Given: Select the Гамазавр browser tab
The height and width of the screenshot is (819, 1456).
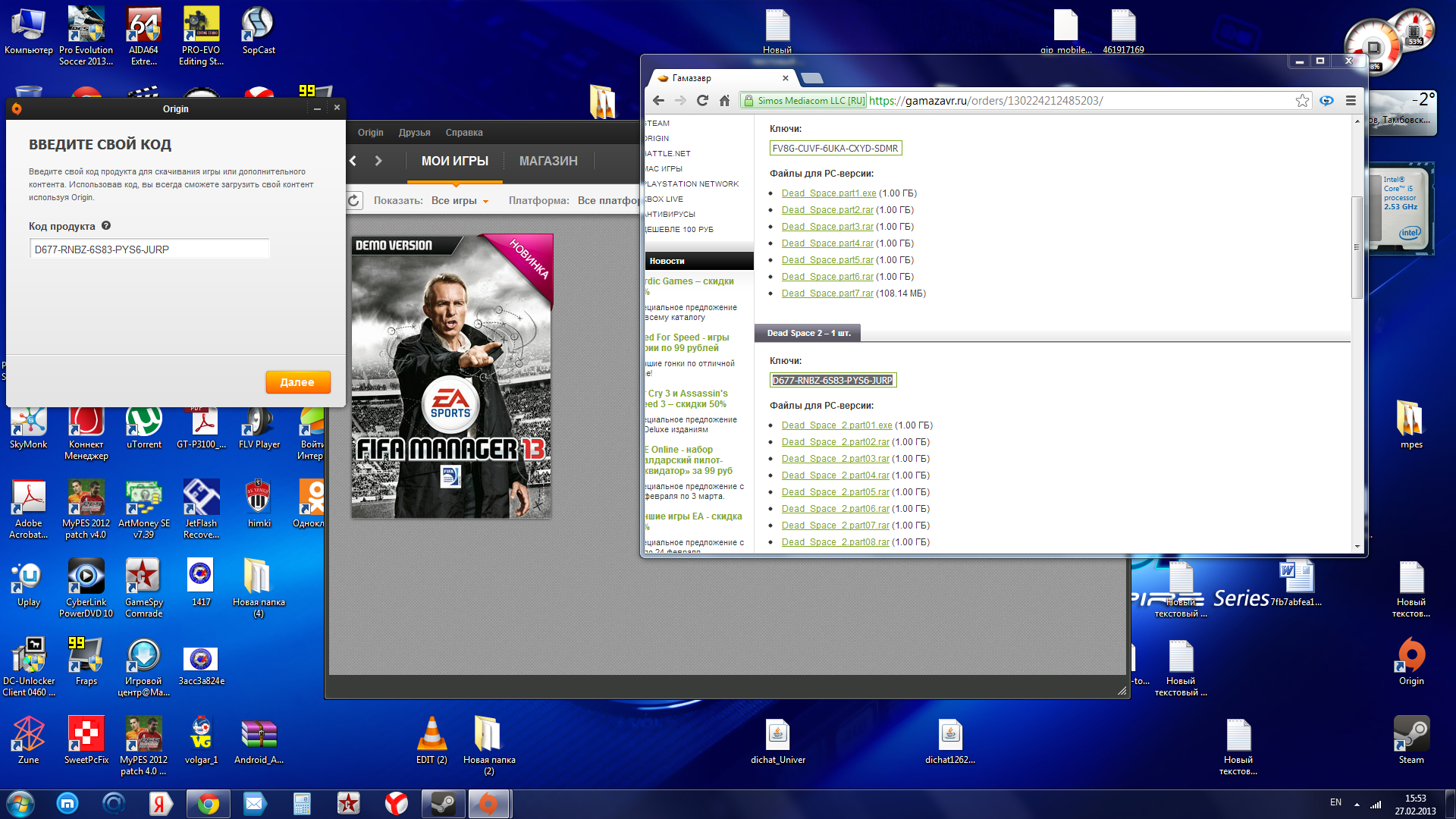Looking at the screenshot, I should (720, 78).
